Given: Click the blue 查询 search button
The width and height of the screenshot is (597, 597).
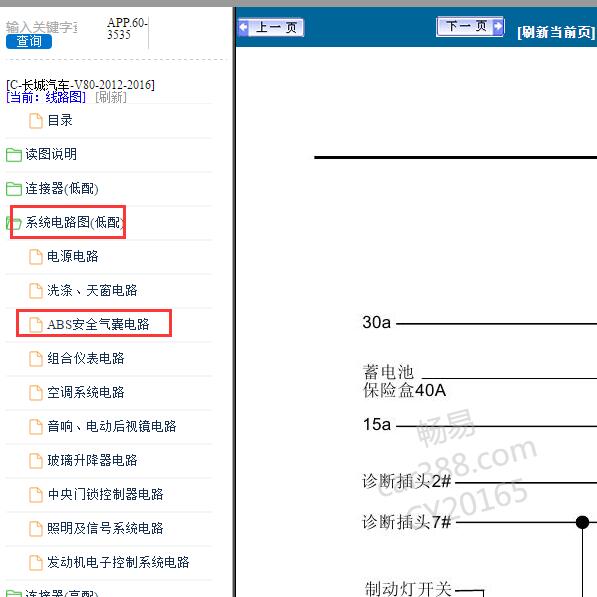Looking at the screenshot, I should coord(29,41).
